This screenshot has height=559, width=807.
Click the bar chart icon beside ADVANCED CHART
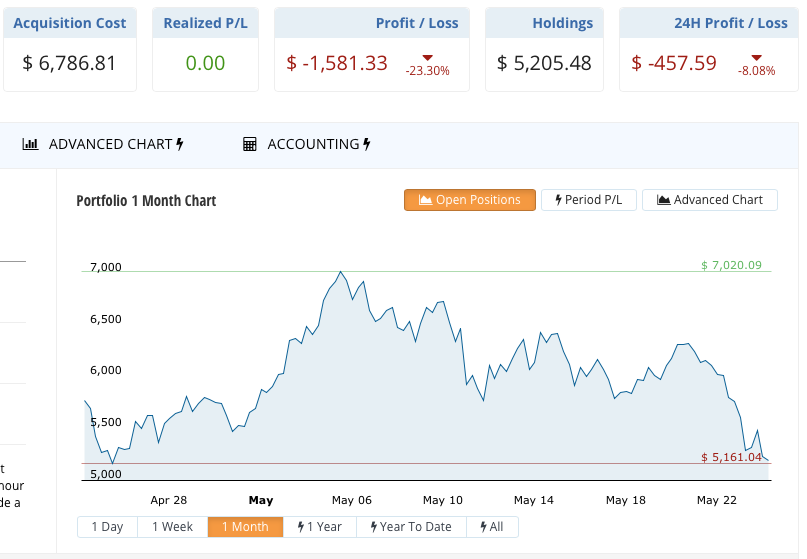[x=30, y=144]
